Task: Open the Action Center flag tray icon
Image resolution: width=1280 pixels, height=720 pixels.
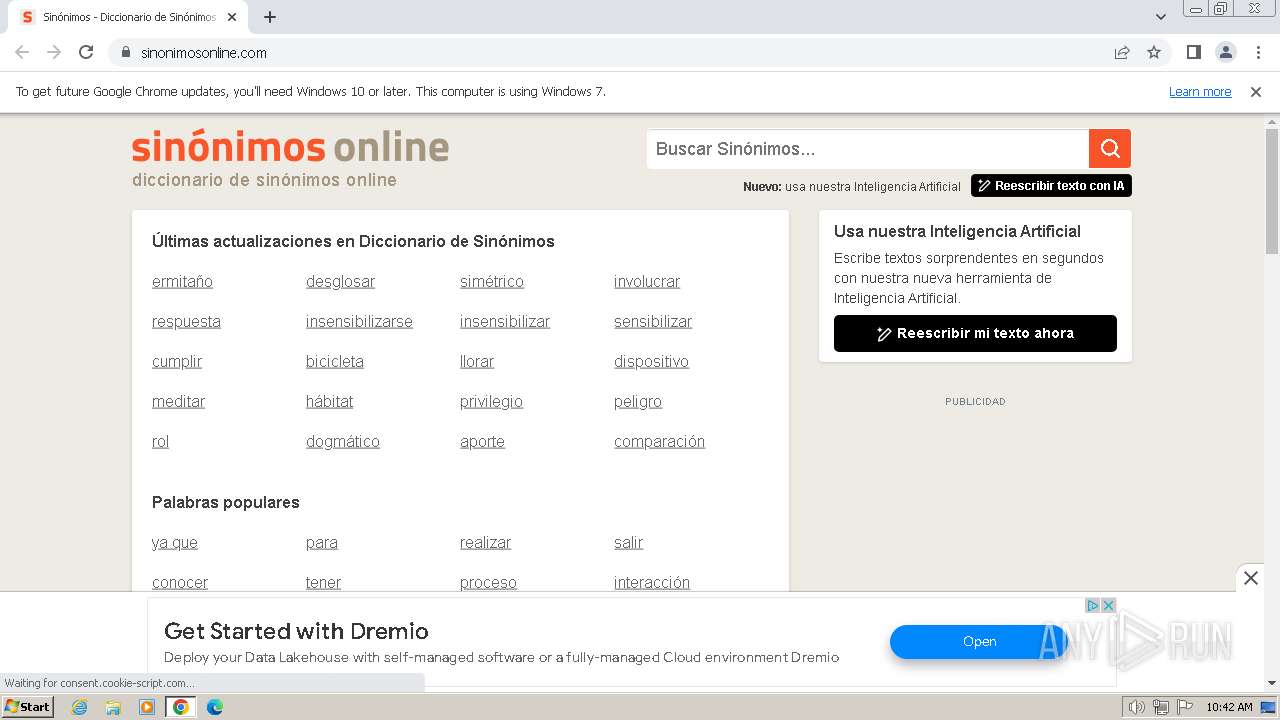Action: pyautogui.click(x=1185, y=707)
